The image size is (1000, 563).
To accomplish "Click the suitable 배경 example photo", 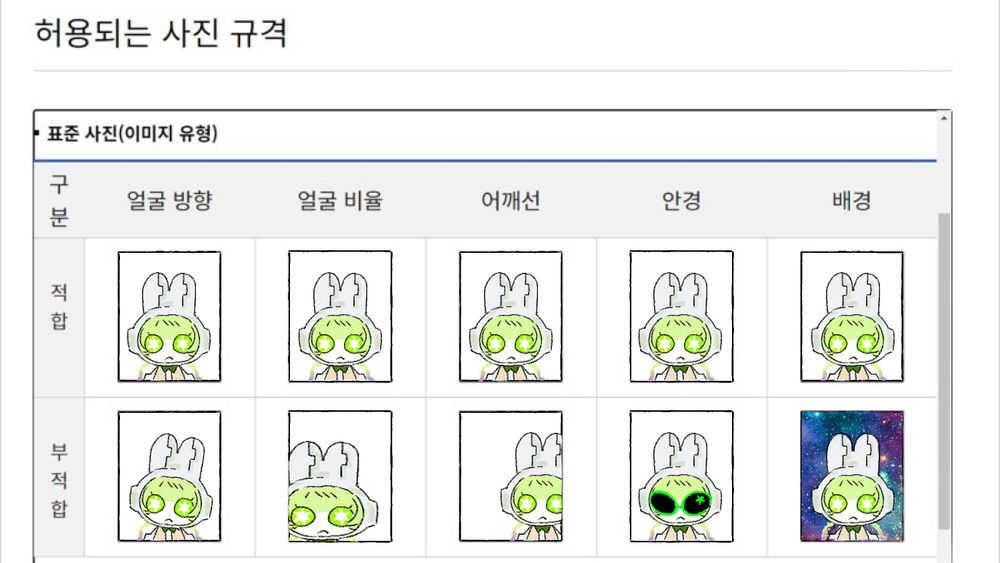I will [852, 316].
